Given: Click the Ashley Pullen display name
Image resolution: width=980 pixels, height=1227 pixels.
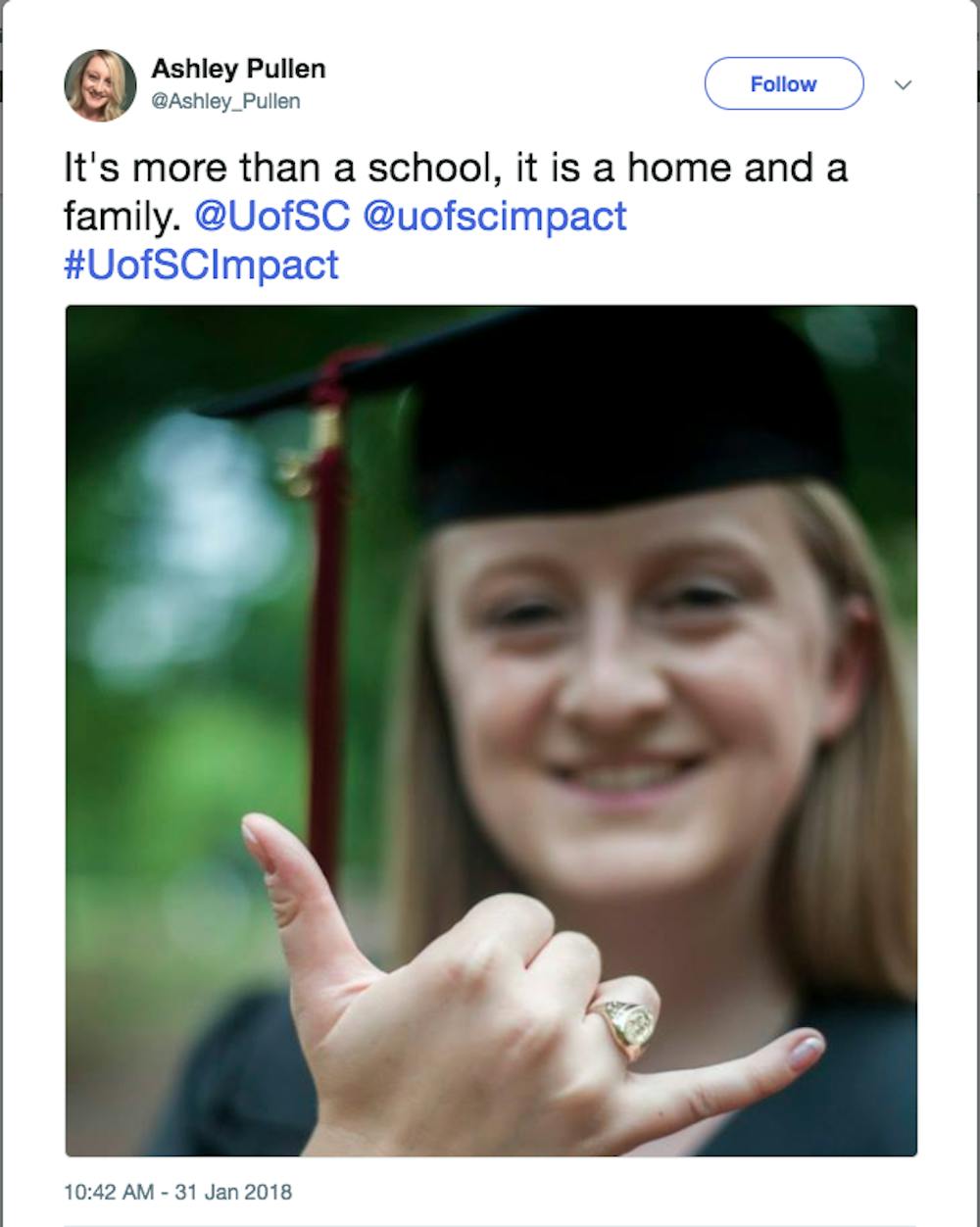Looking at the screenshot, I should tap(238, 70).
